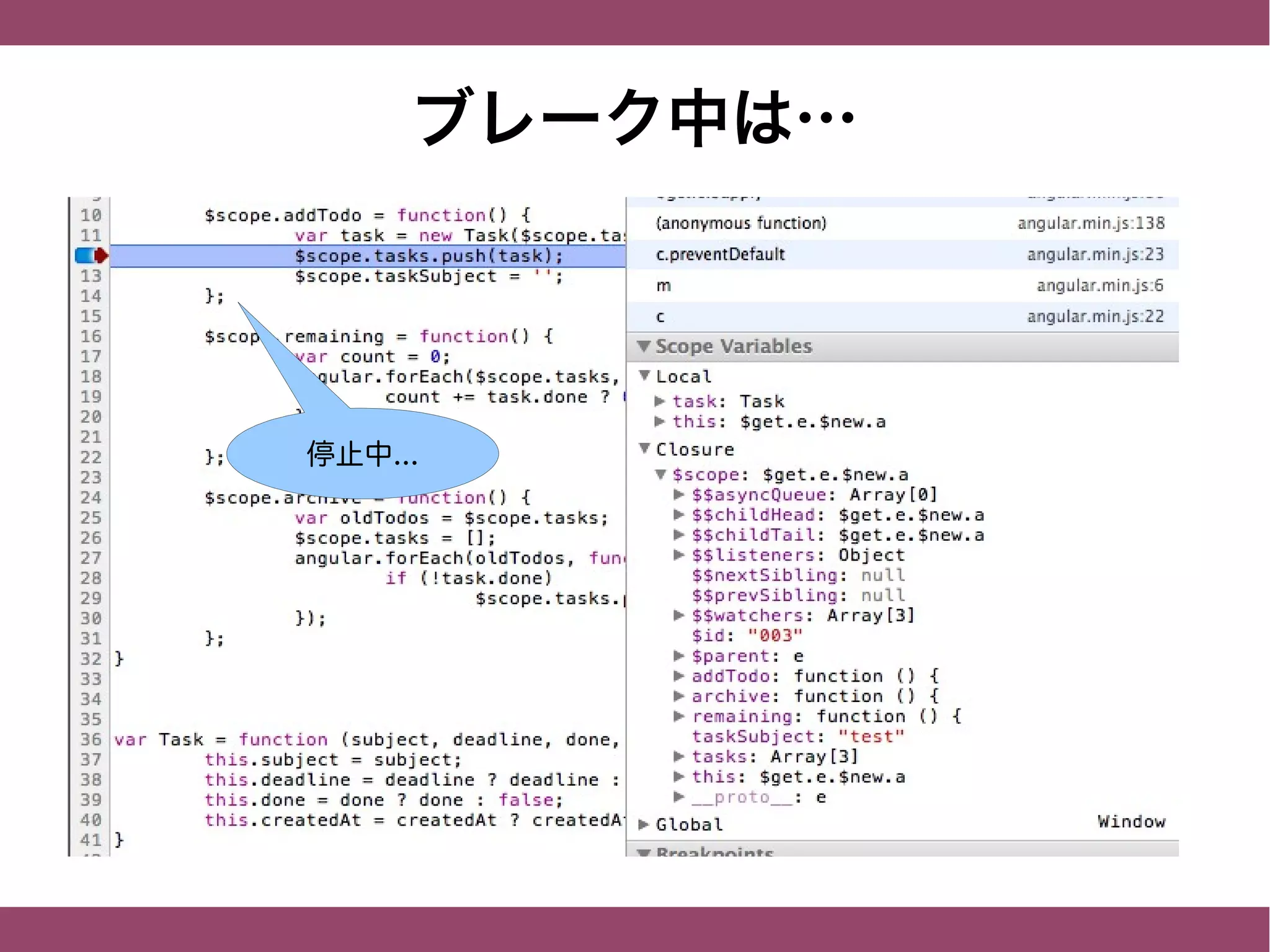Expand $$listeners: Object
Image resolution: width=1270 pixels, height=952 pixels.
pyautogui.click(x=679, y=554)
